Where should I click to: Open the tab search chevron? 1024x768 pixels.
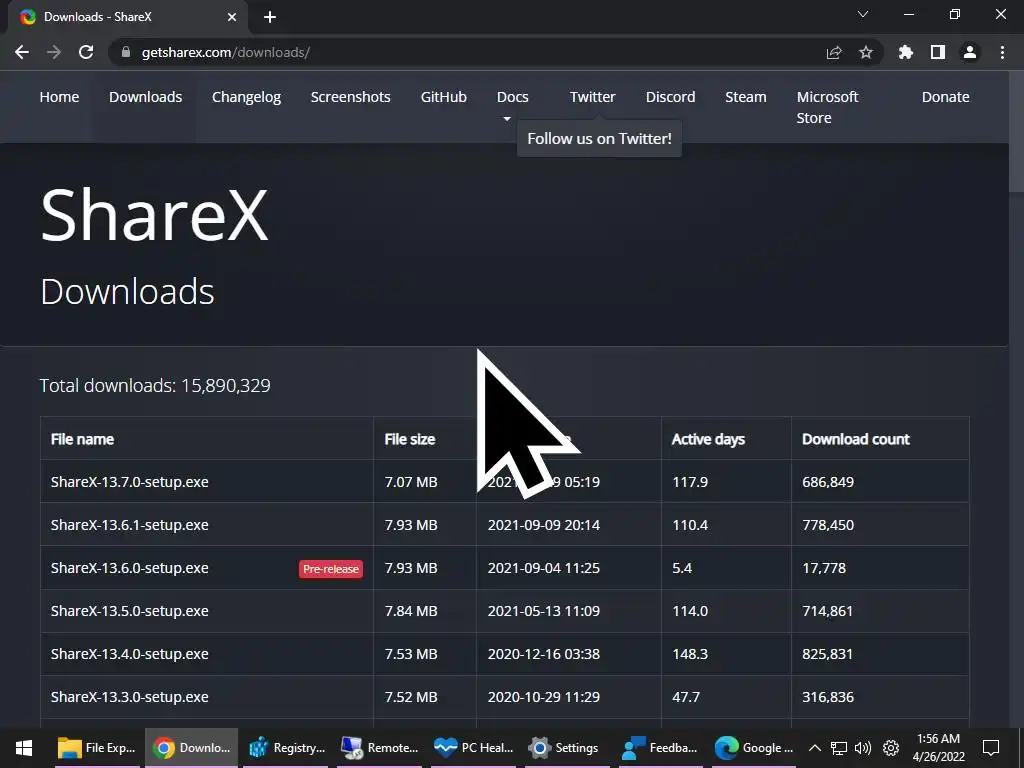coord(863,14)
